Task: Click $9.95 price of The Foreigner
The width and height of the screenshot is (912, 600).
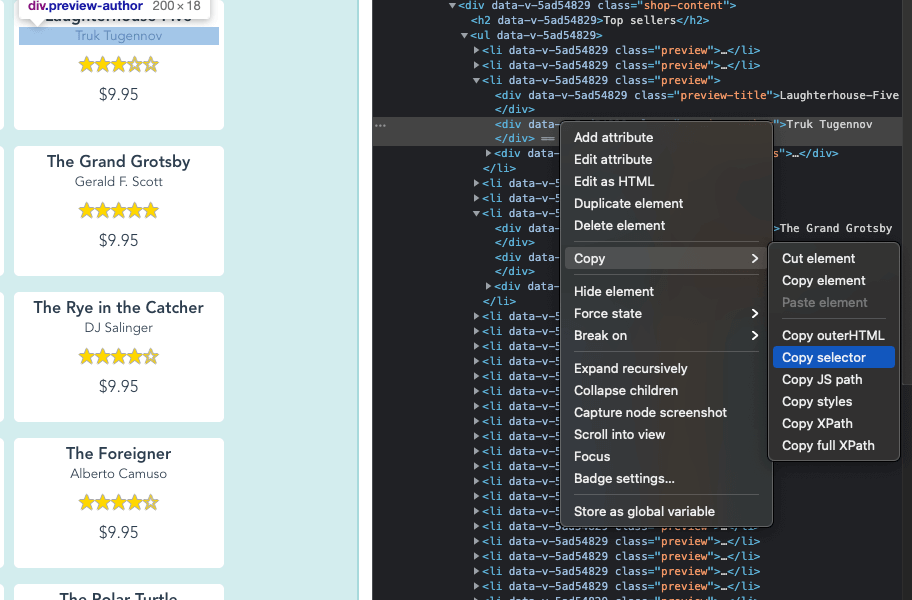Action: [x=119, y=533]
